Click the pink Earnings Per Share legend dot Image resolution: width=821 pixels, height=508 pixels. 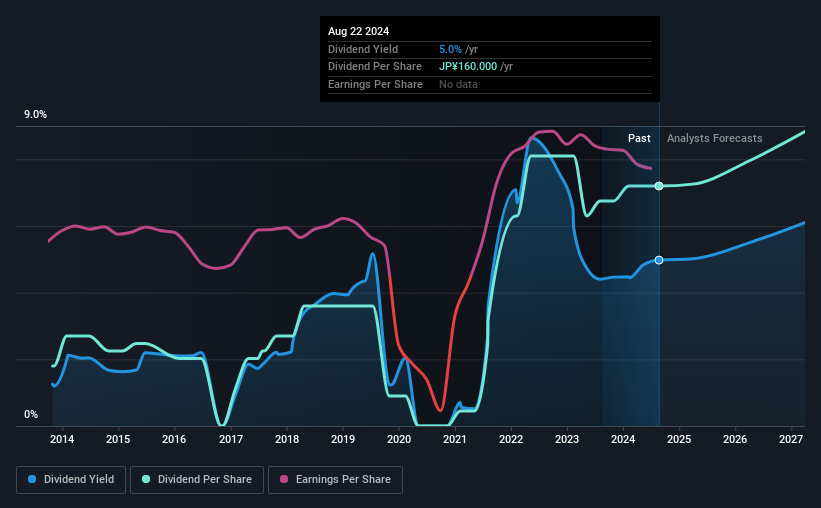coord(284,479)
